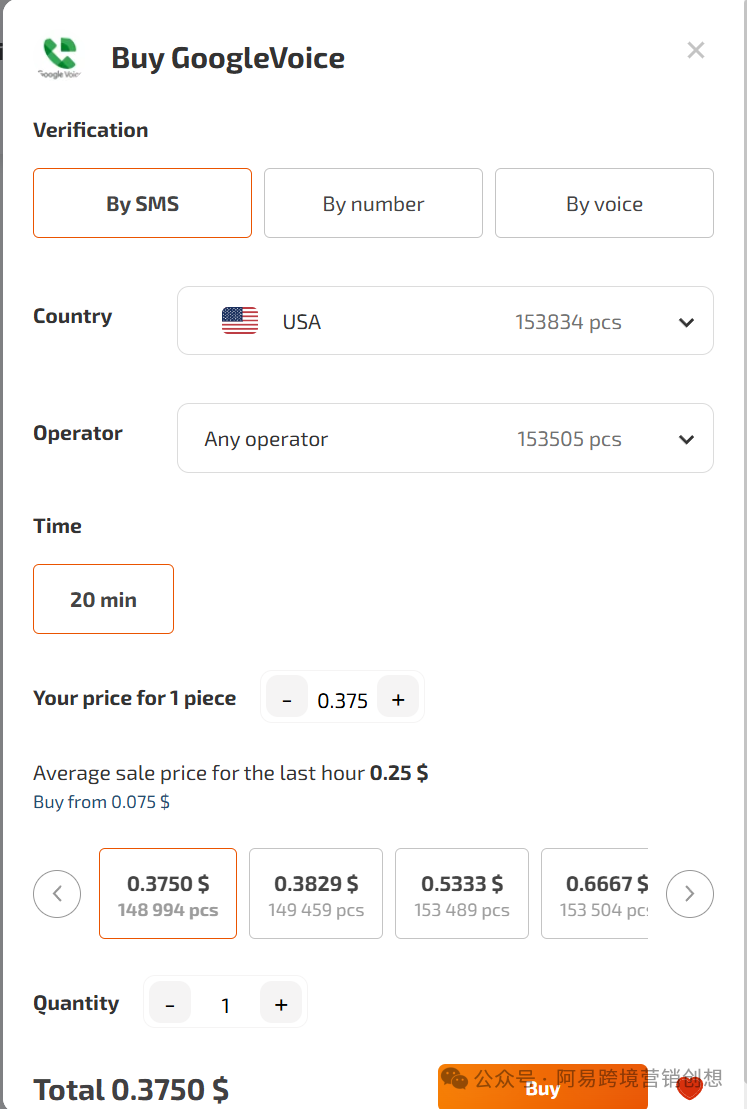
Task: Show next price offers with right arrow
Action: pyautogui.click(x=690, y=894)
